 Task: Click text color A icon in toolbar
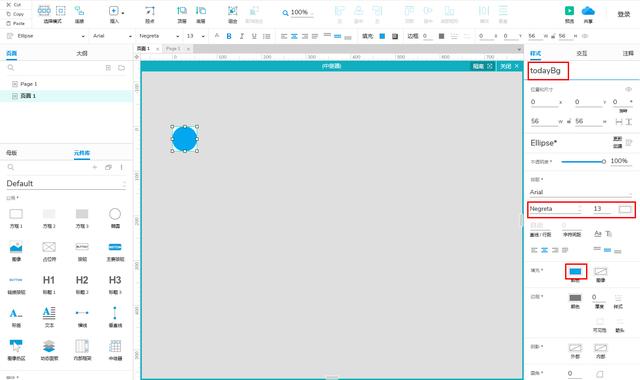click(x=217, y=36)
